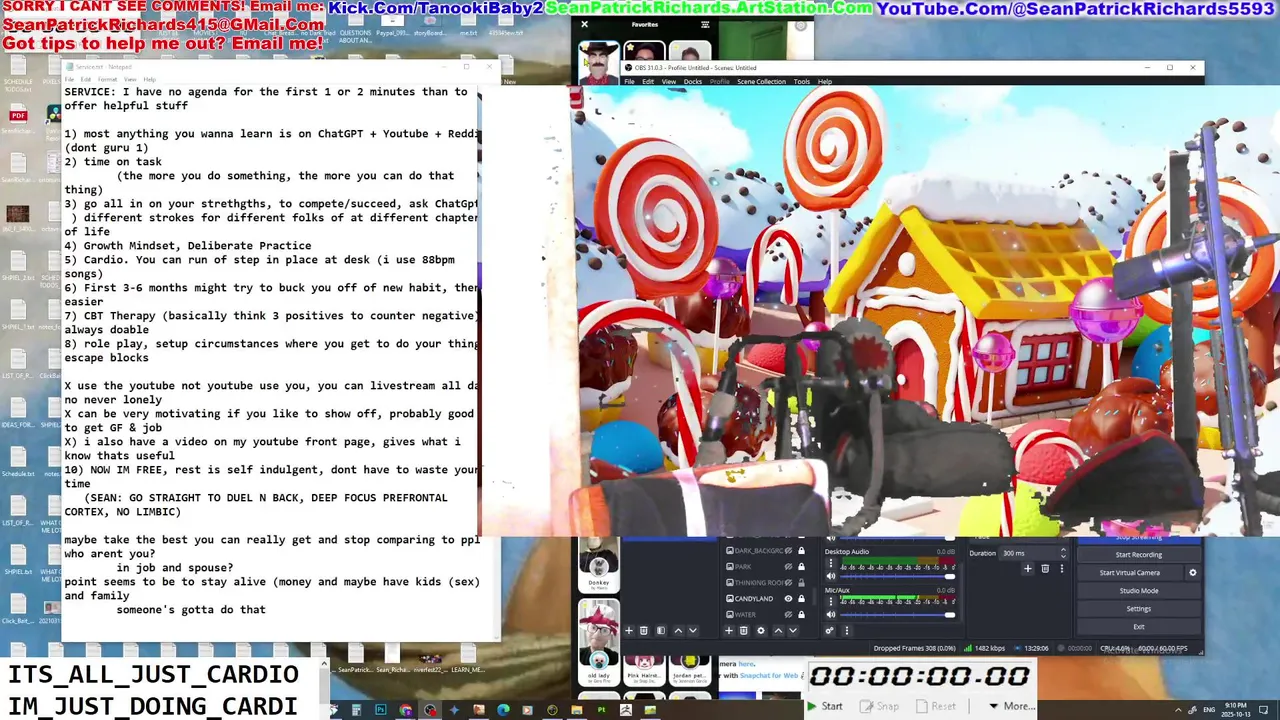Mute Desktop Audio speaker icon

(x=831, y=576)
